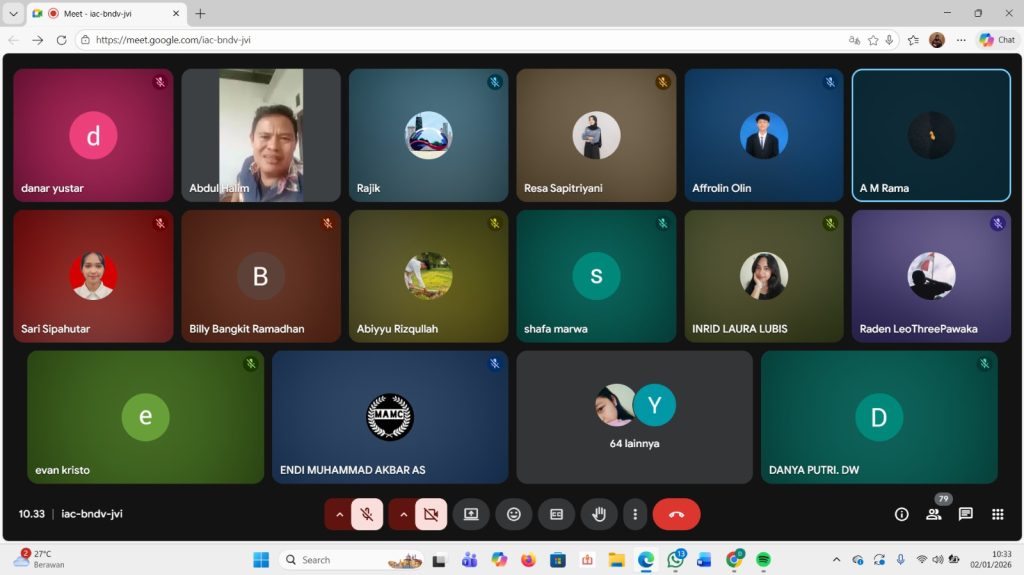The height and width of the screenshot is (575, 1024).
Task: Click Abdul Halim's video tile
Action: click(x=261, y=135)
